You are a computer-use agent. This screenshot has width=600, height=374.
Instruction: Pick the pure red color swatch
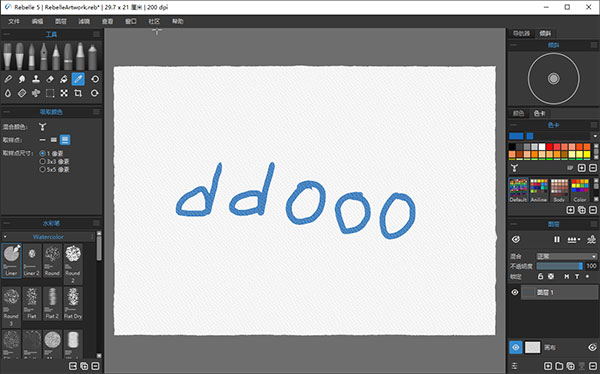[x=549, y=147]
